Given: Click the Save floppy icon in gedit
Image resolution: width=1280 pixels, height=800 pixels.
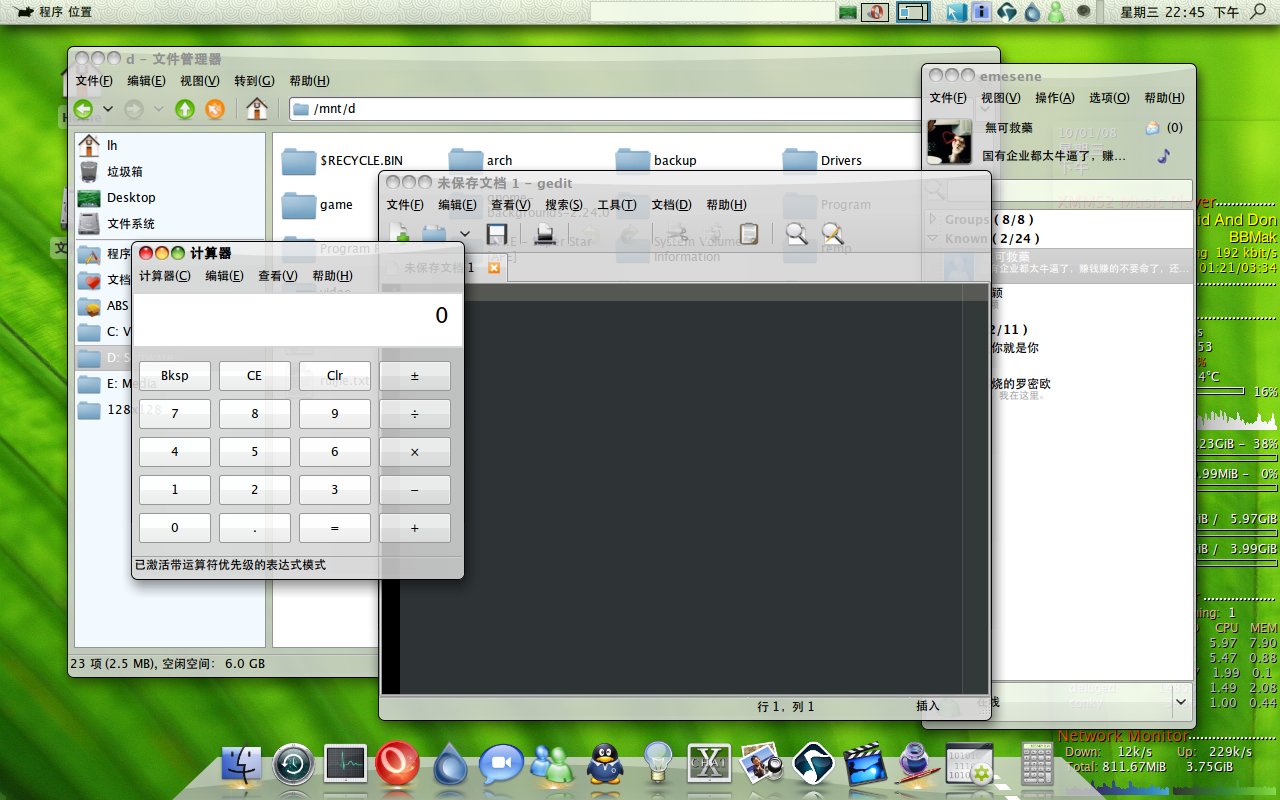Looking at the screenshot, I should point(497,235).
